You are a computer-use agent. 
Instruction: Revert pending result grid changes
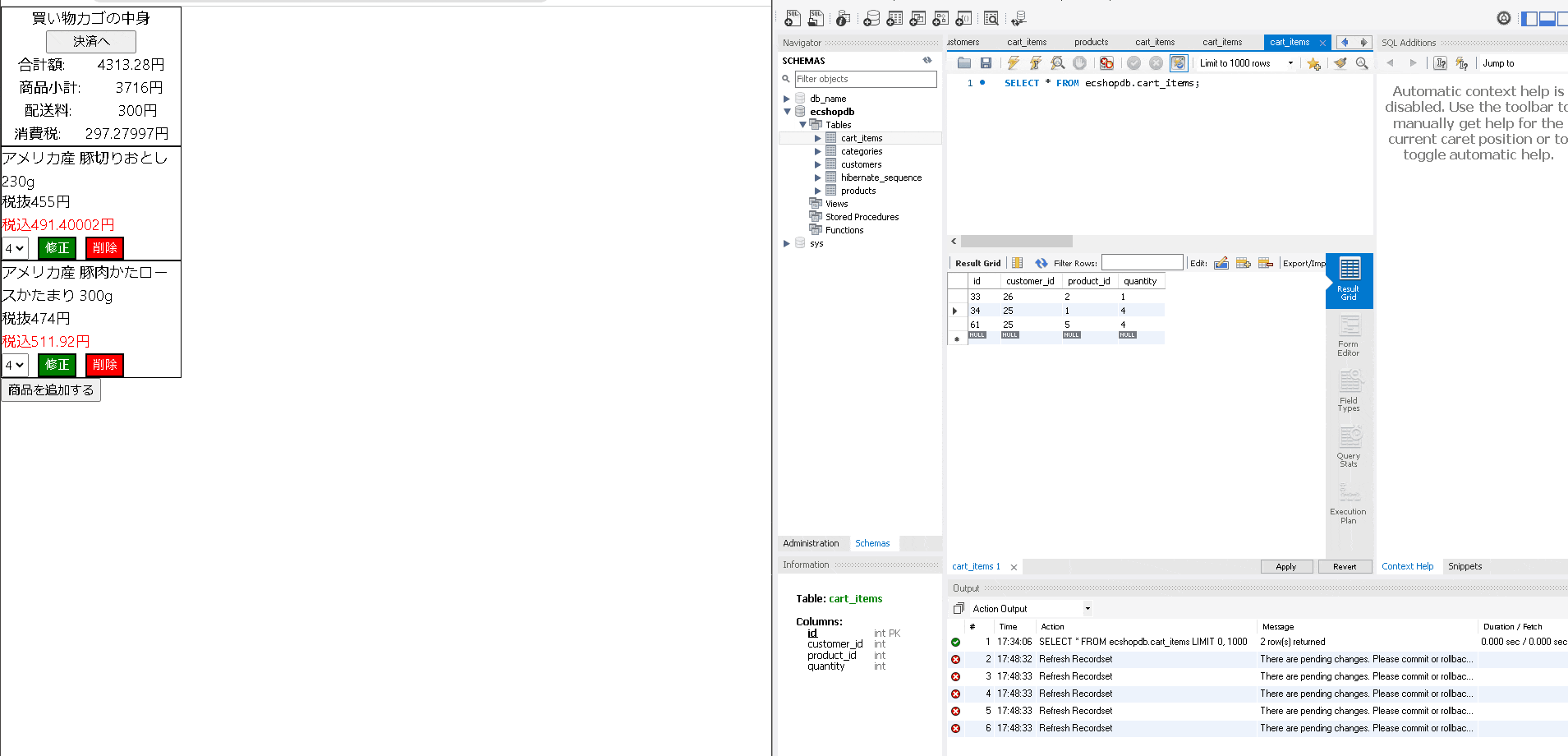(x=1345, y=567)
